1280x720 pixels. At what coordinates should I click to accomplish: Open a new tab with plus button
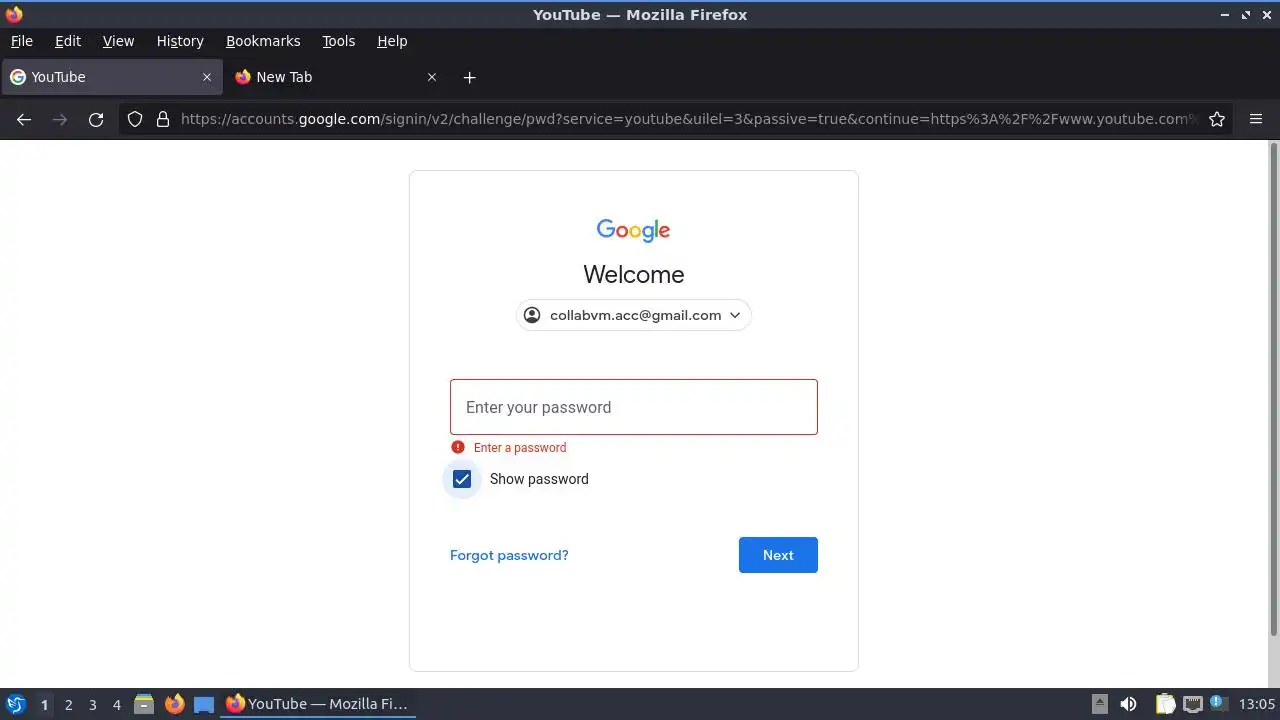[469, 77]
